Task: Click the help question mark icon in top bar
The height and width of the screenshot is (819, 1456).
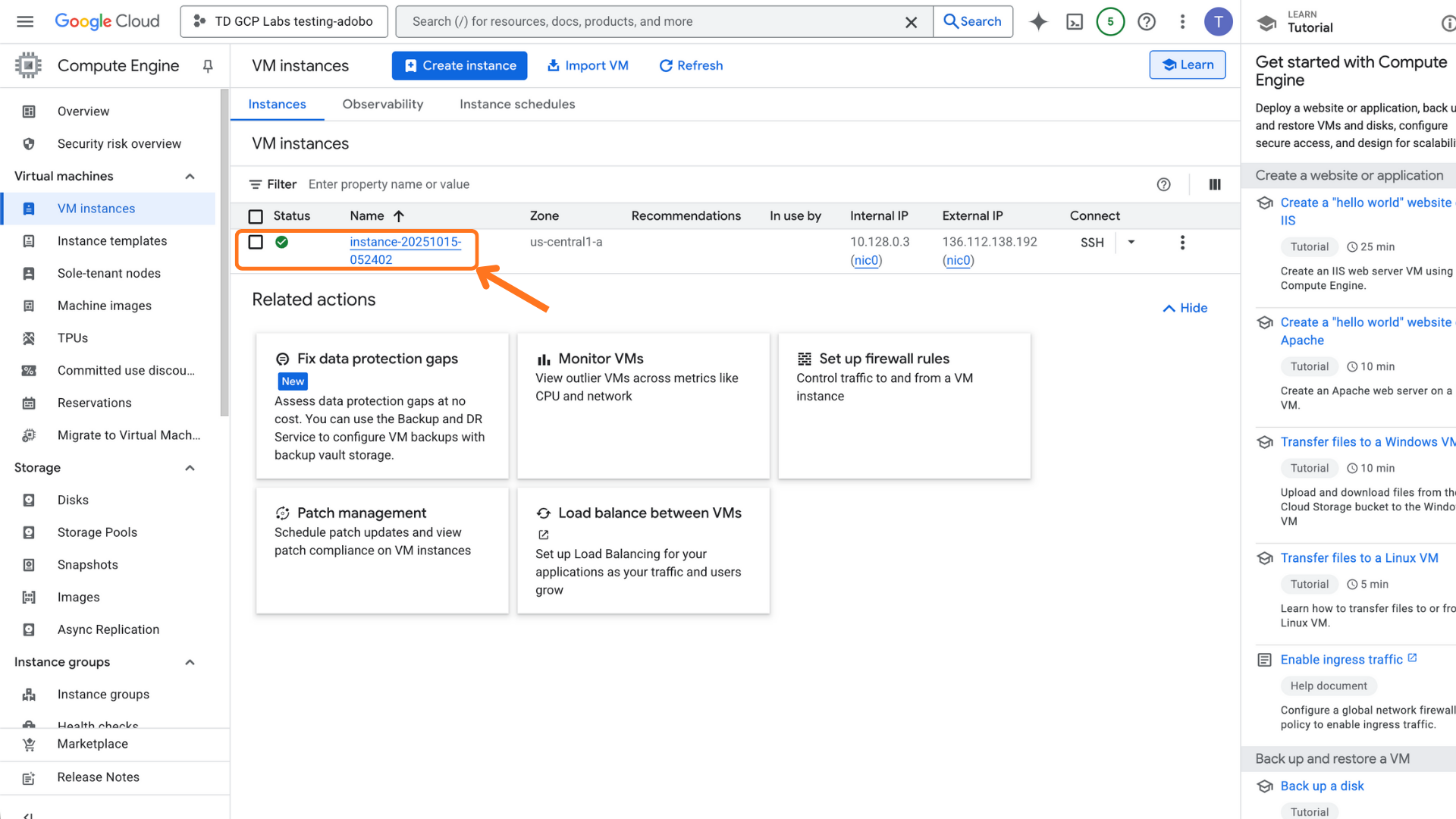Action: [x=1147, y=22]
